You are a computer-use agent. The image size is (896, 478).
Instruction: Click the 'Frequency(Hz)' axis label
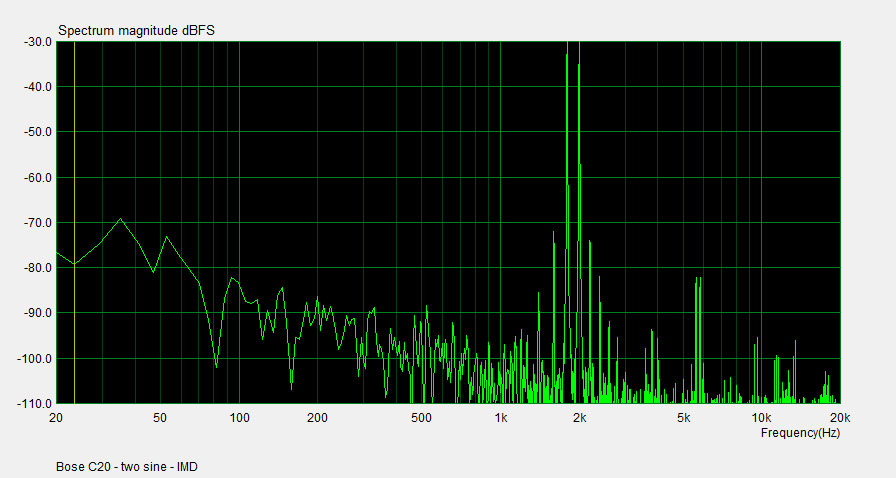(x=800, y=433)
